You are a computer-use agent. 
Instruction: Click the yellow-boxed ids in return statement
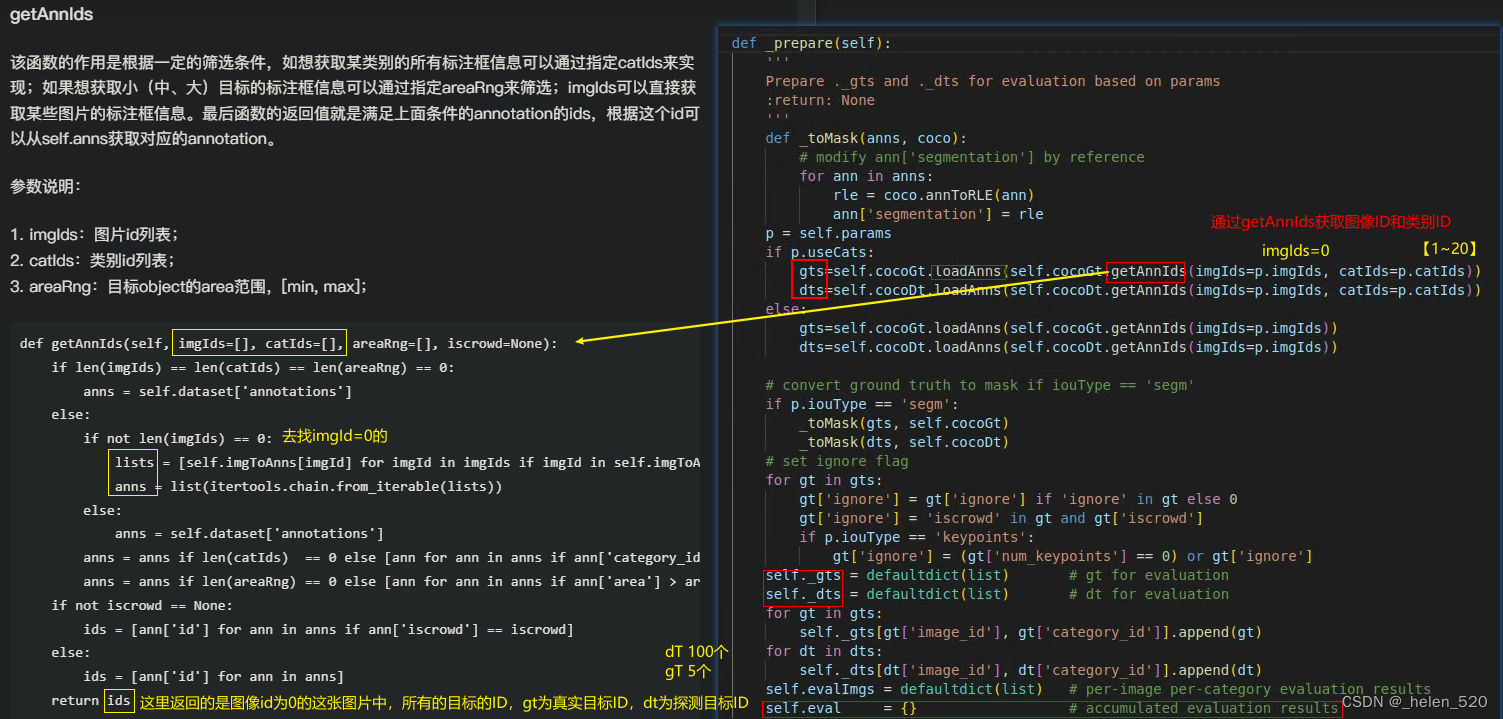pos(118,701)
